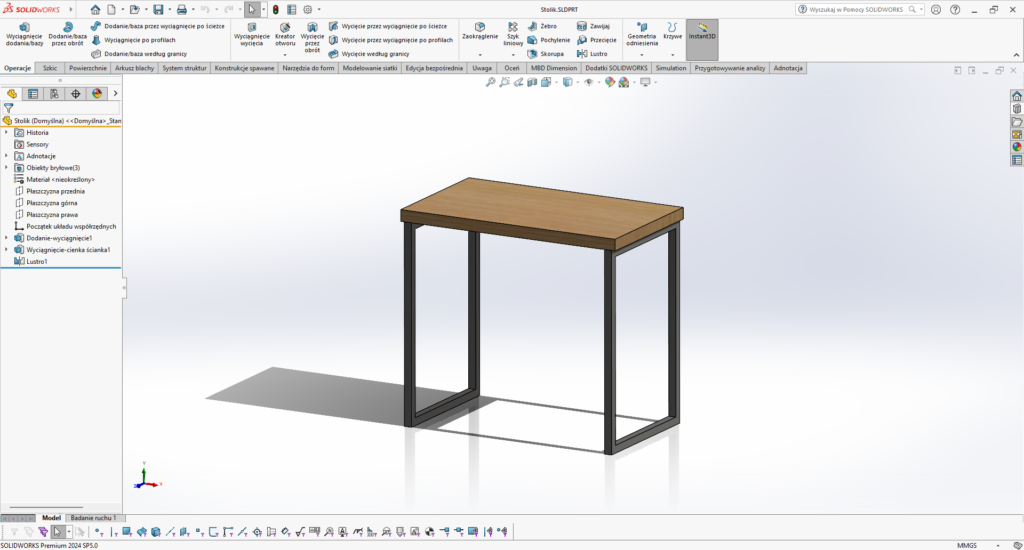Screen dimensions: 1024x550
Task: Expand the Obiekty bryłowe(3) folder
Action: click(7, 167)
